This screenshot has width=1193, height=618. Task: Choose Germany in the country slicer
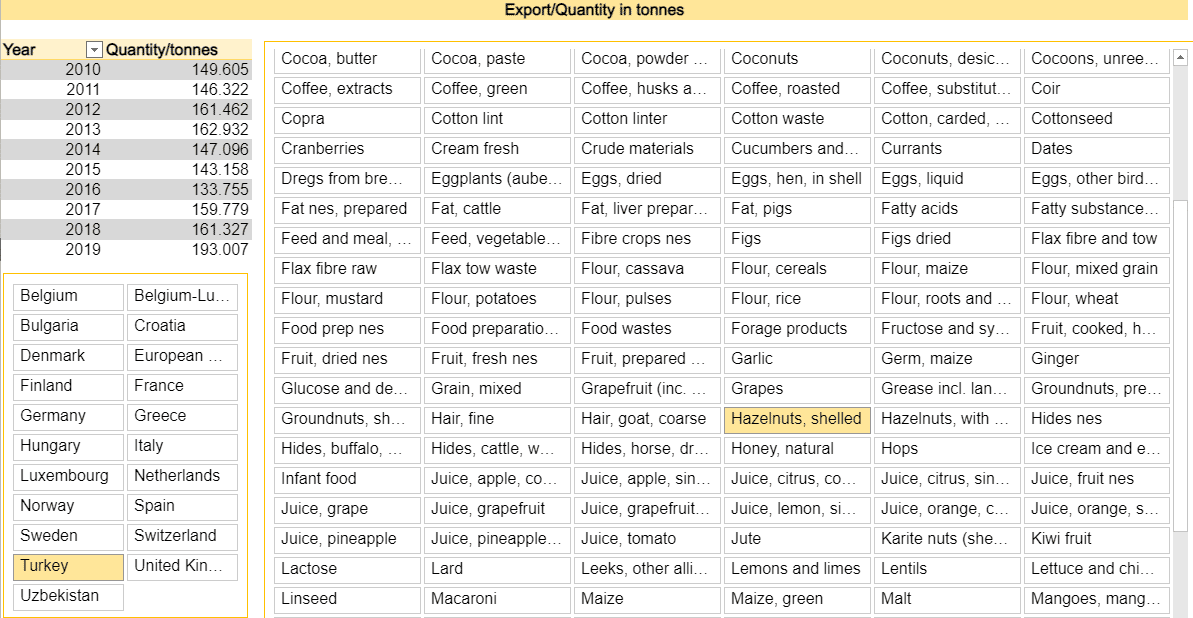(x=68, y=416)
